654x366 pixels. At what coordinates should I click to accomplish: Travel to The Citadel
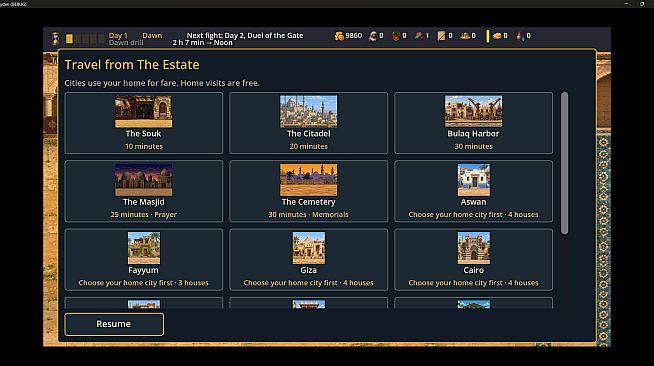click(x=308, y=123)
